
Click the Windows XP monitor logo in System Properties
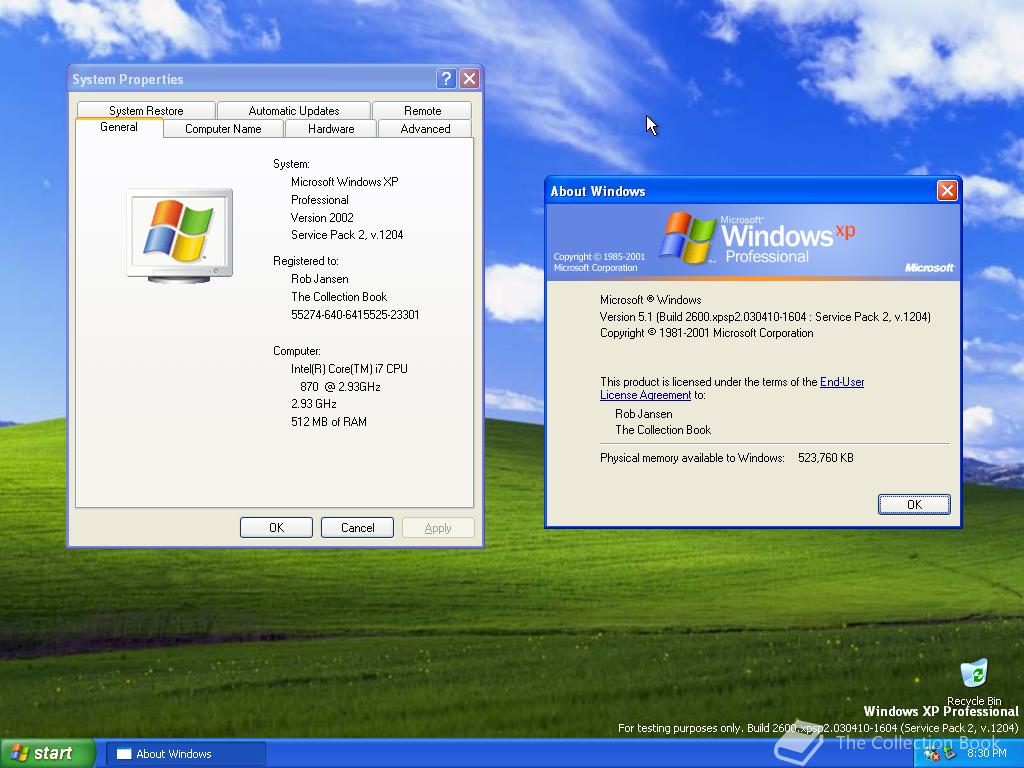[x=180, y=235]
